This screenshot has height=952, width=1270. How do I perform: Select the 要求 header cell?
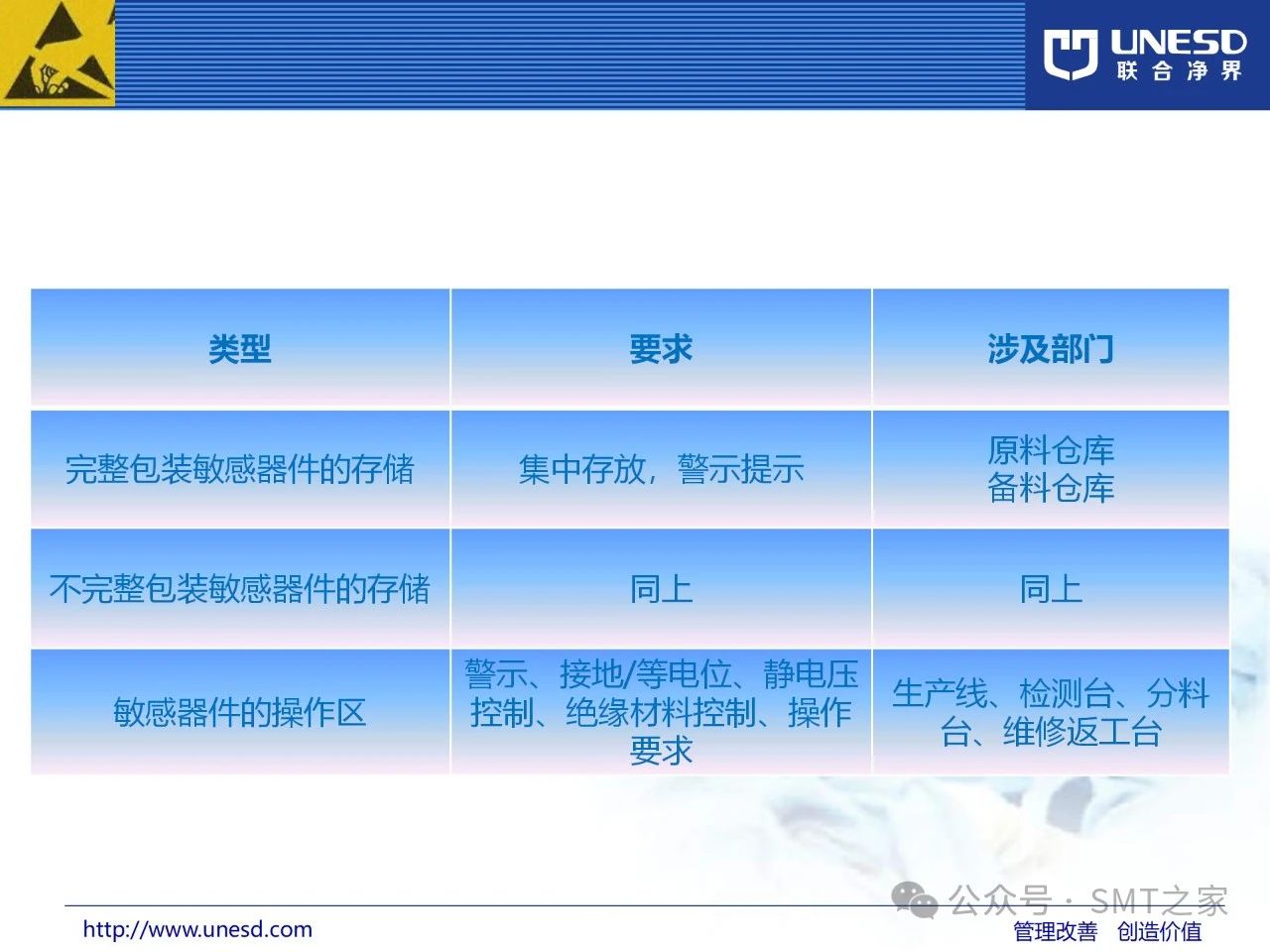click(x=661, y=348)
